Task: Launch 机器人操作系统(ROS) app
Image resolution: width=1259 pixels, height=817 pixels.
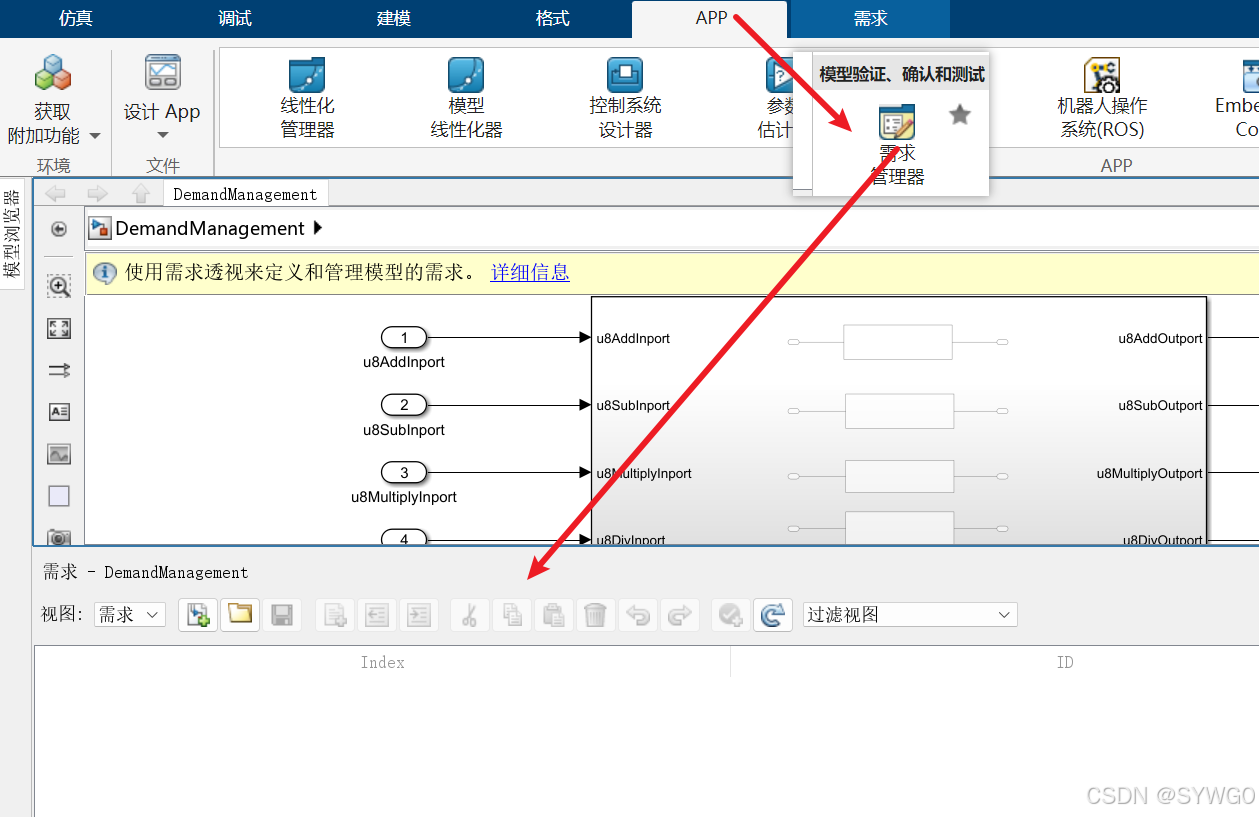Action: click(1102, 98)
